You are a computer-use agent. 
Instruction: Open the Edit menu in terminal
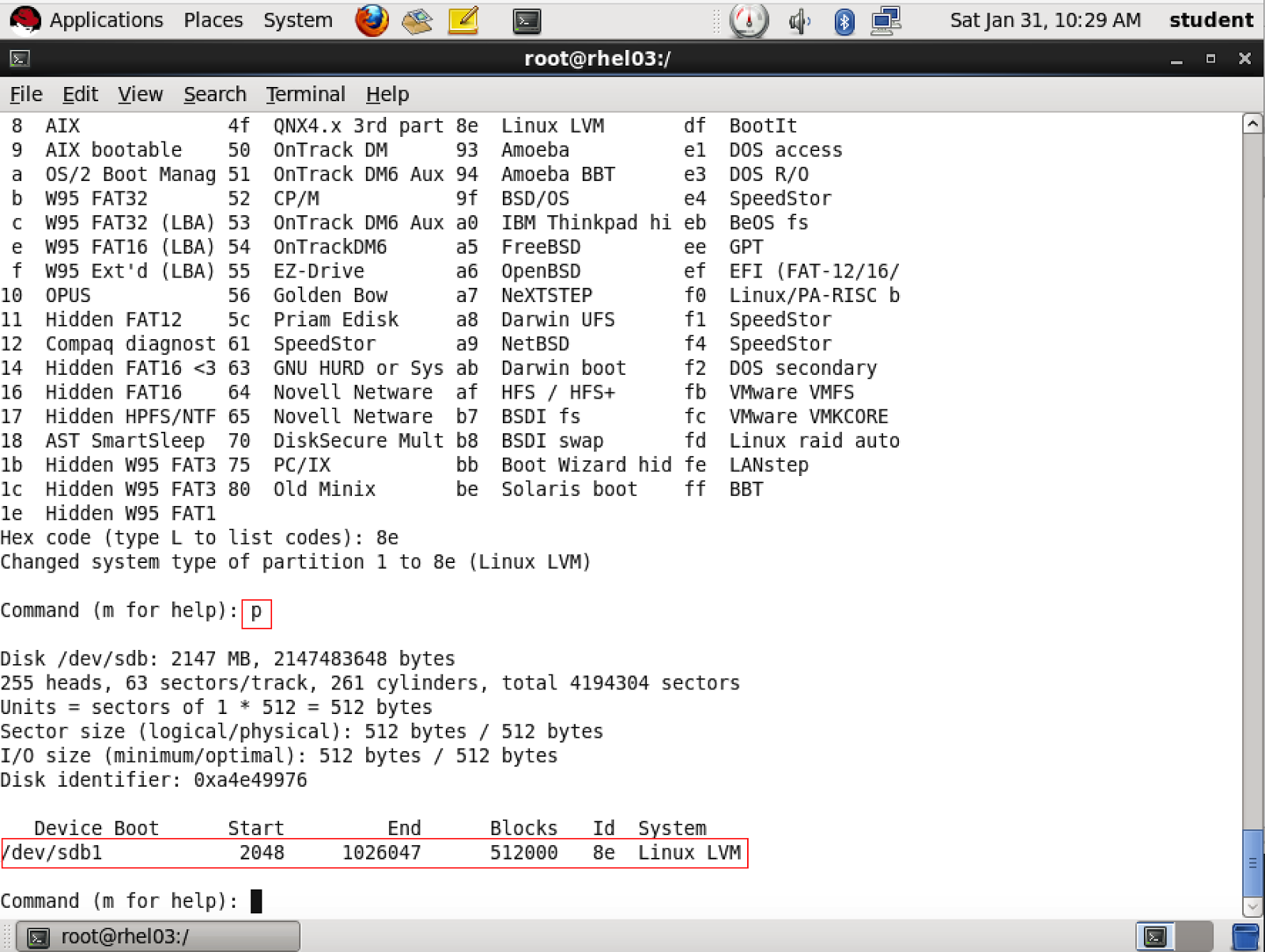click(80, 94)
